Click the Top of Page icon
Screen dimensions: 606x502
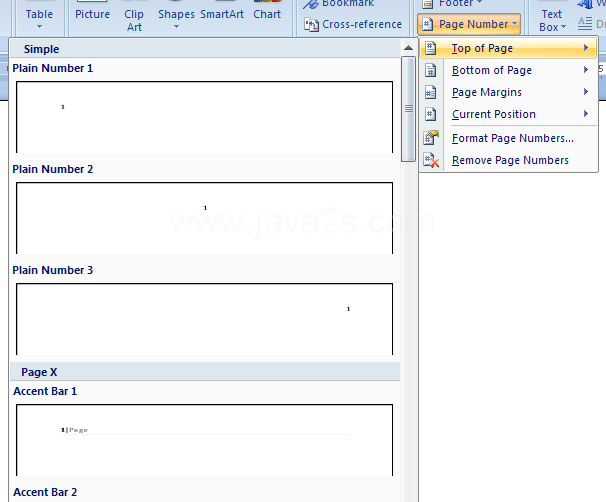[431, 48]
